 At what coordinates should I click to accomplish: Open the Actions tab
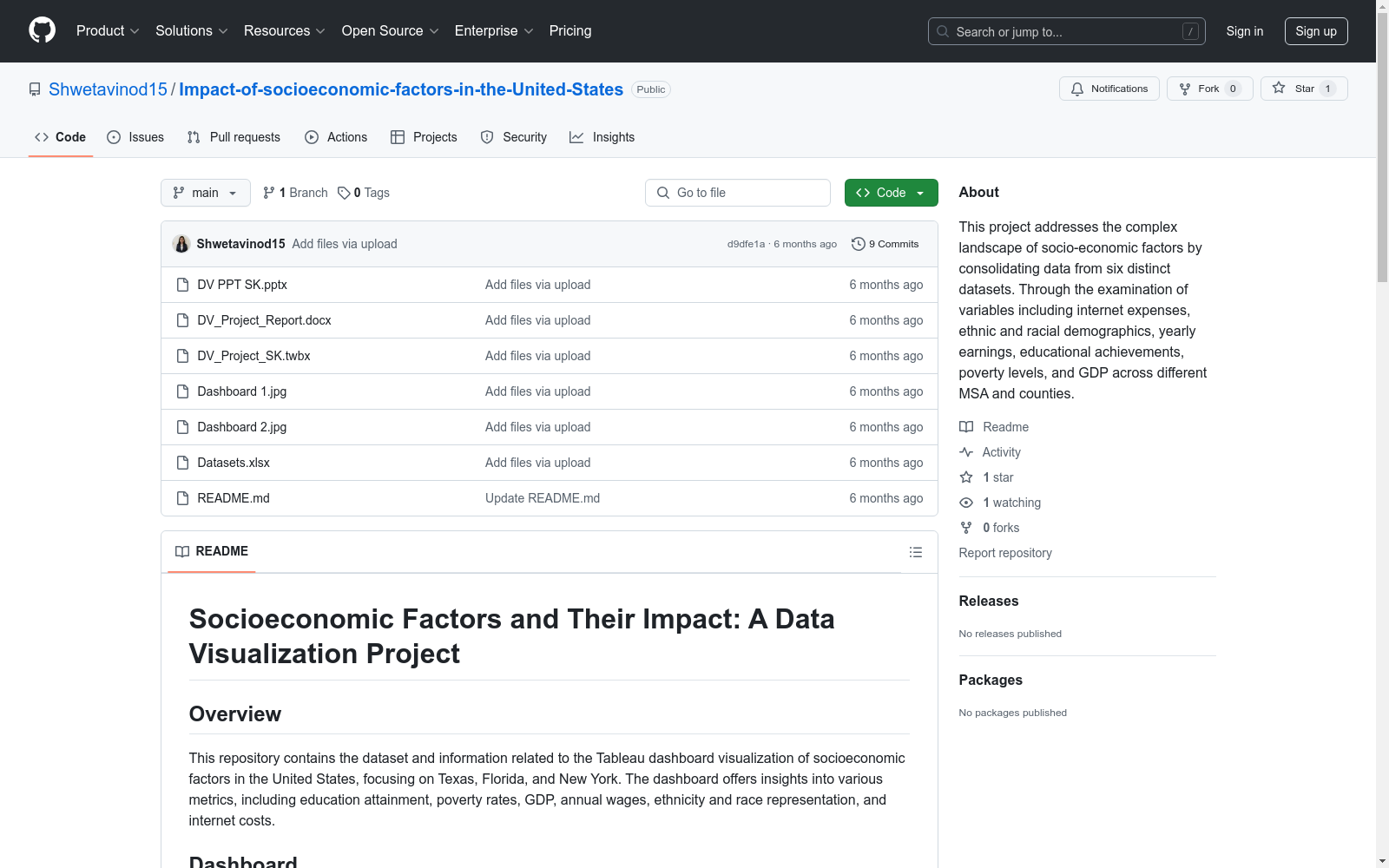[336, 137]
